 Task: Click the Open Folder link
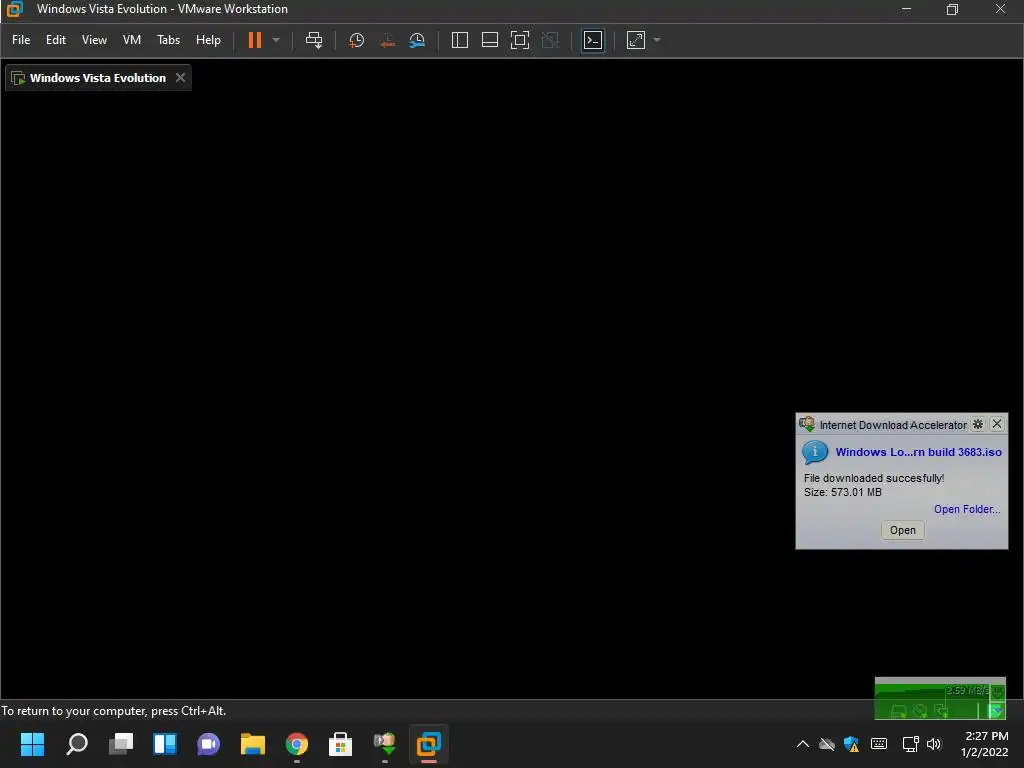[967, 509]
